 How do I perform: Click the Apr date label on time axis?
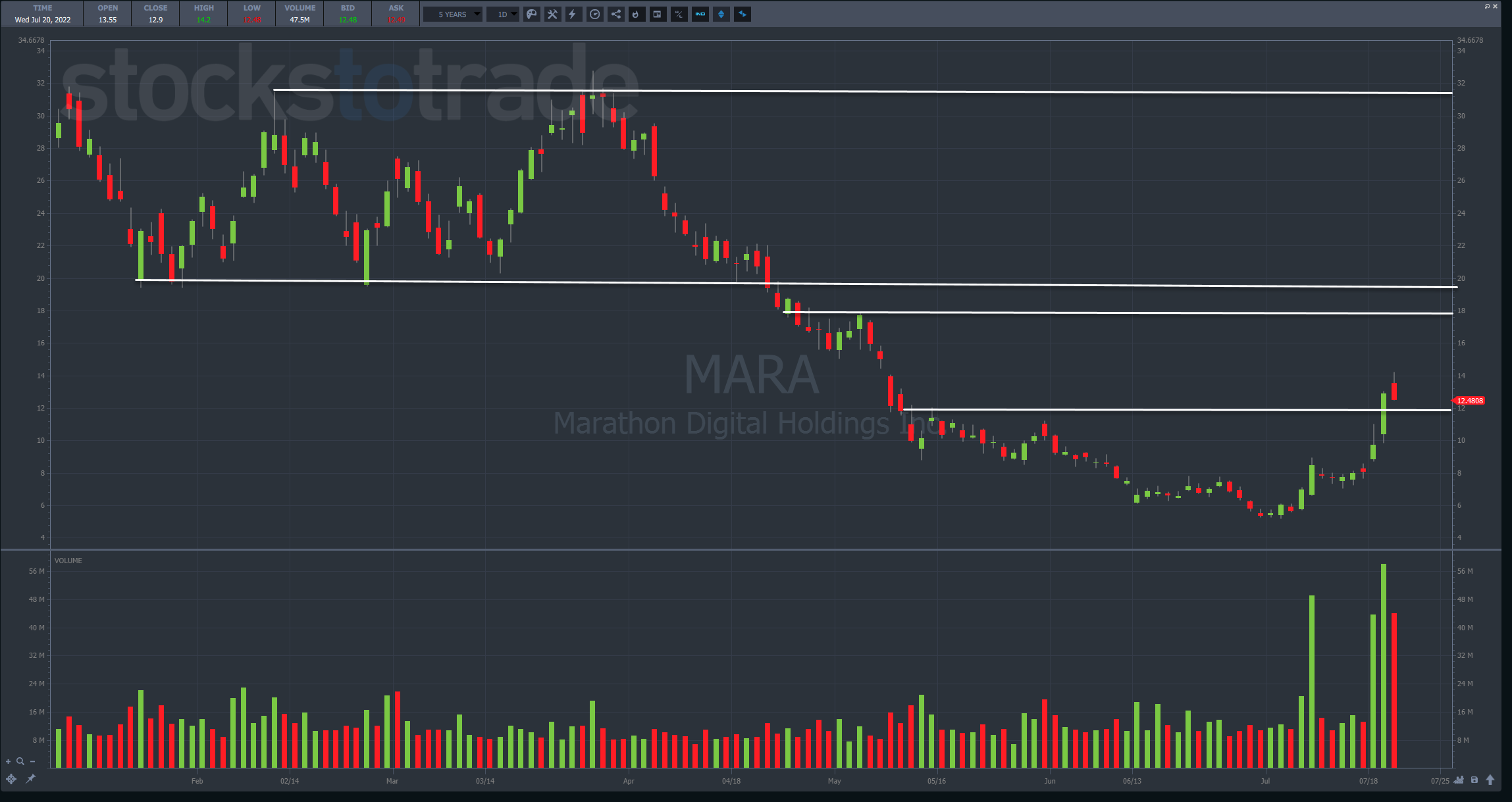point(629,781)
